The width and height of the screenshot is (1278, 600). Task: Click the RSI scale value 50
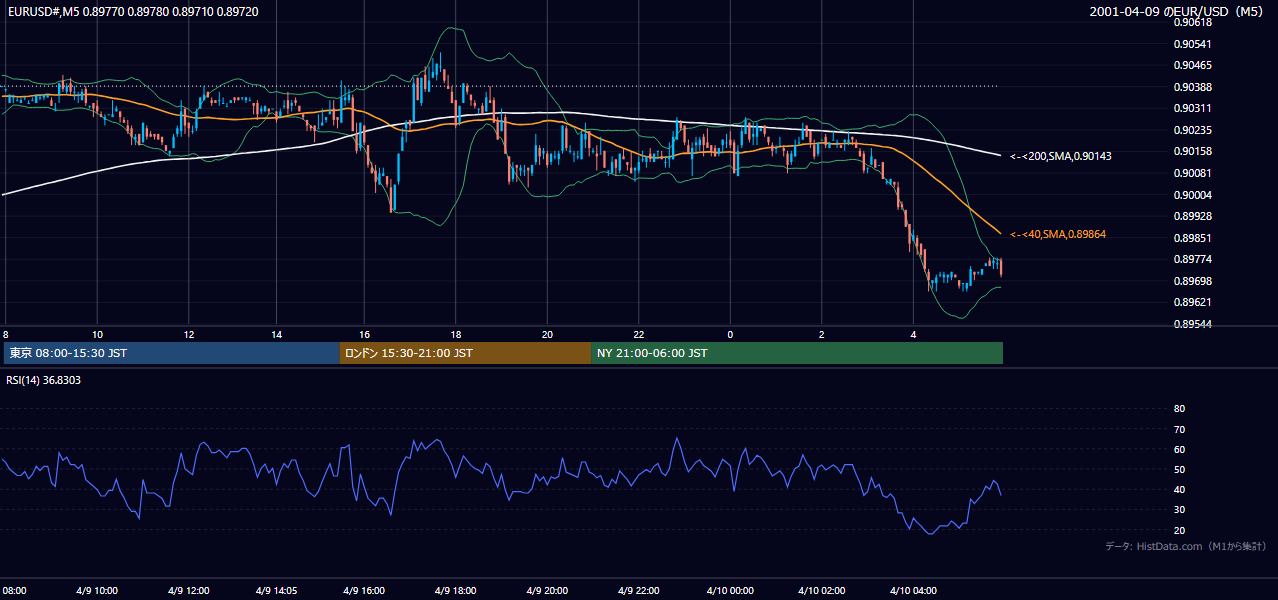[x=1179, y=469]
